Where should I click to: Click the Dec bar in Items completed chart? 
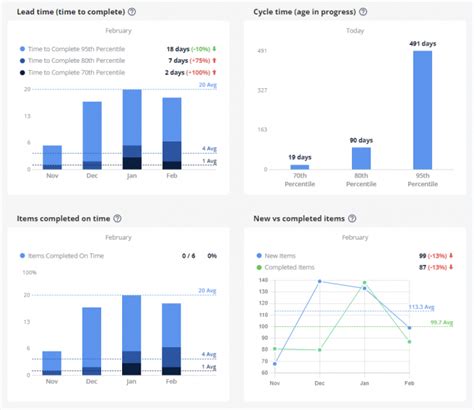click(x=92, y=341)
